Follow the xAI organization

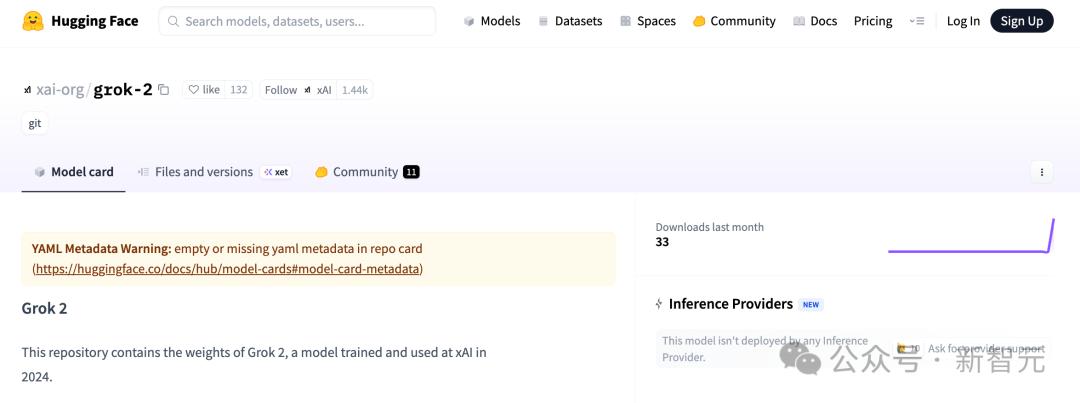pos(281,90)
